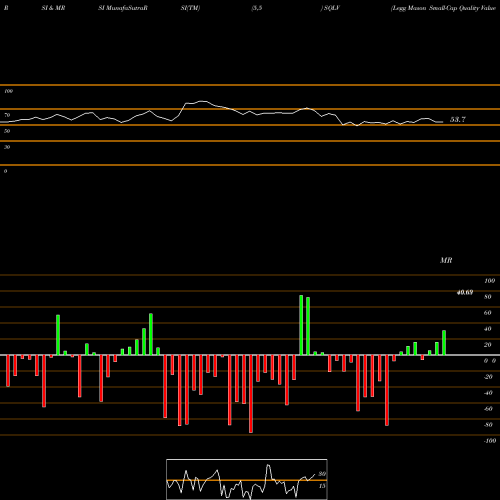Click the "100" label on the RSI chart

8,91
